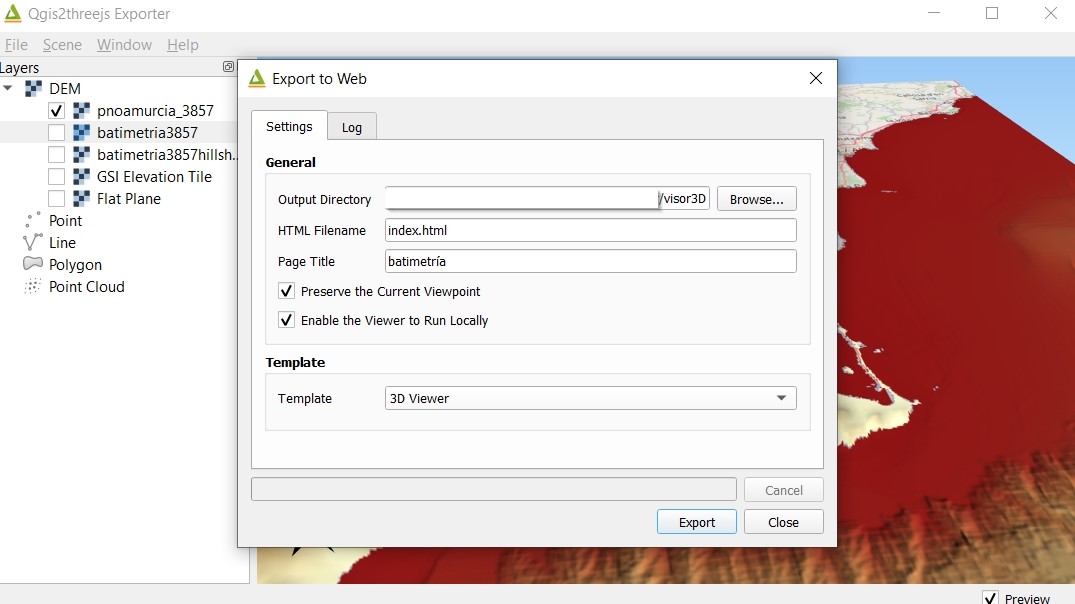This screenshot has height=604, width=1075.
Task: Enable the batimetria3857 layer checkbox
Action: coord(56,133)
